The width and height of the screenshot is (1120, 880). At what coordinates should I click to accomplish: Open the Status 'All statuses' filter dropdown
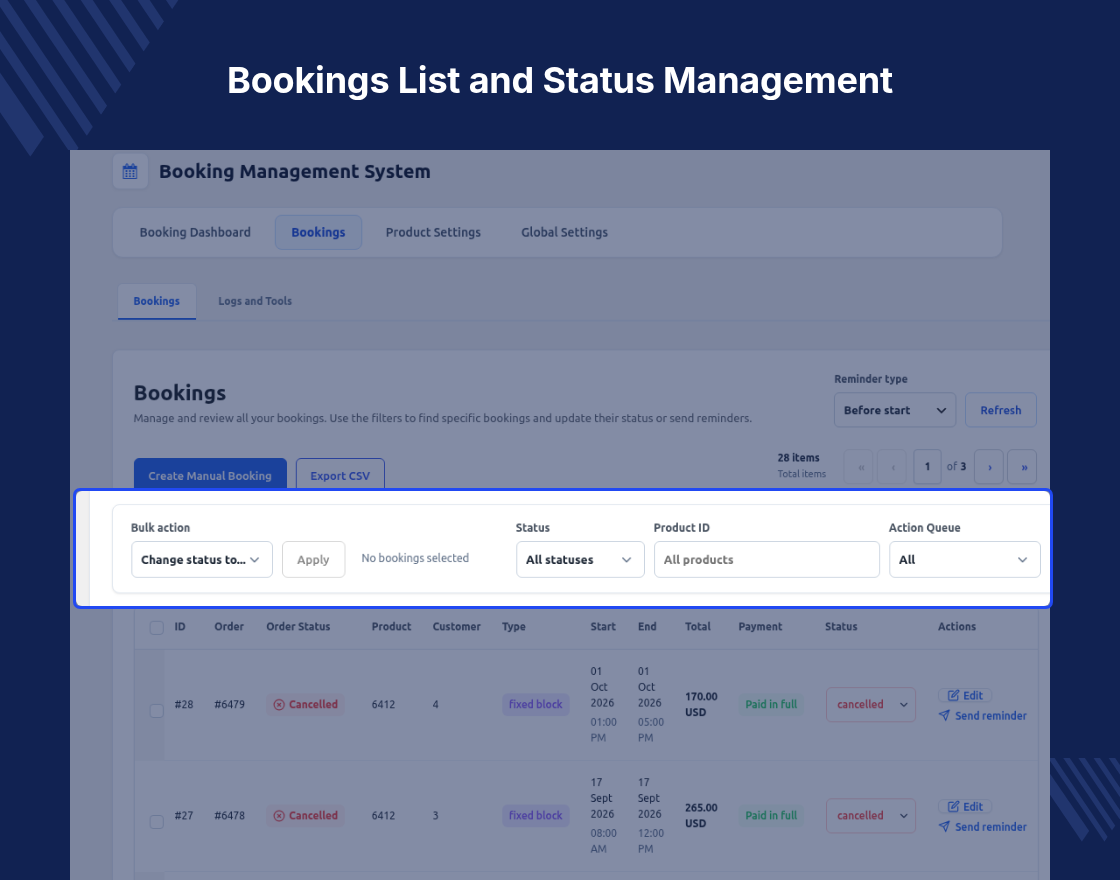(x=580, y=559)
